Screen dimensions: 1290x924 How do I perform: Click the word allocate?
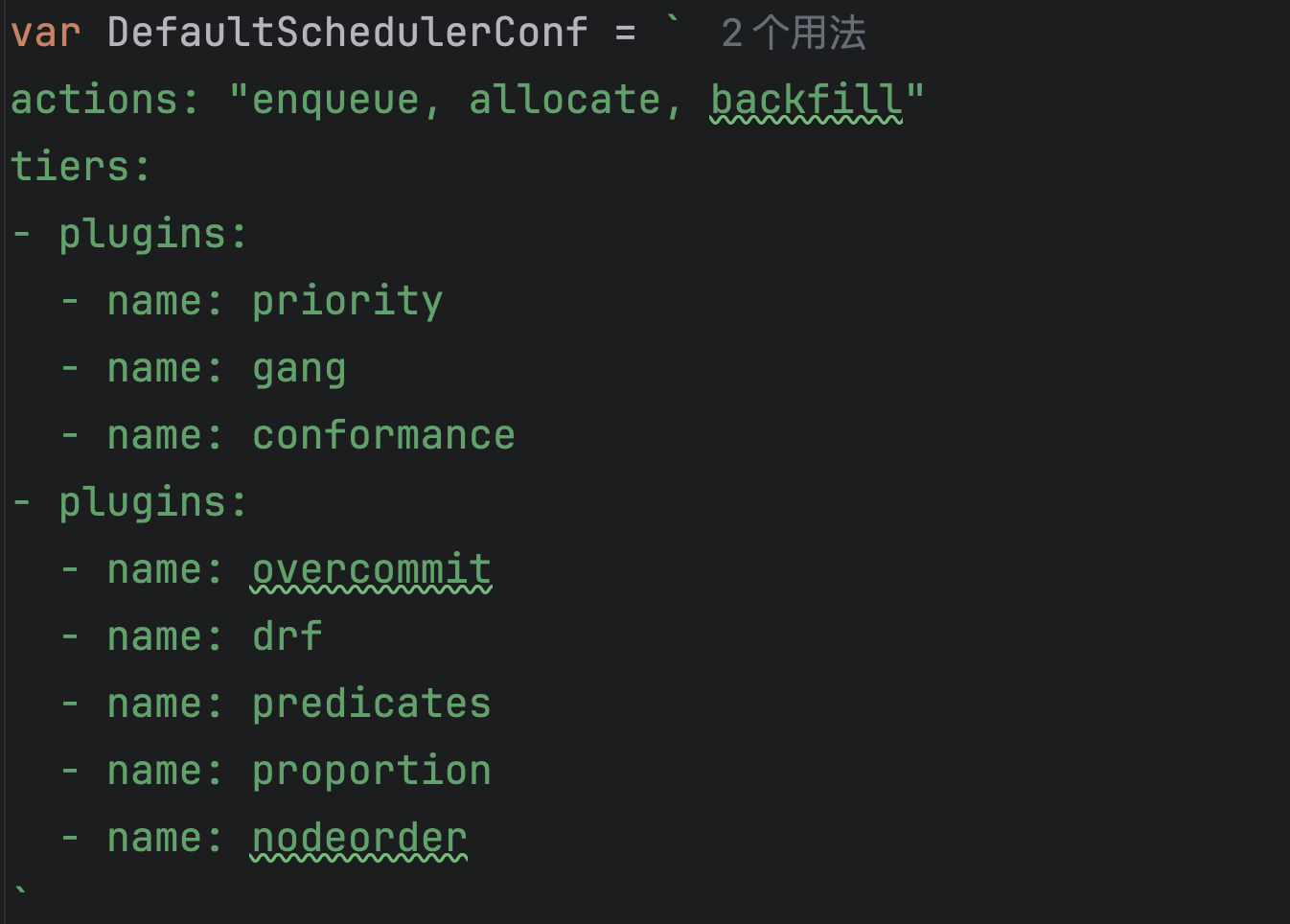coord(564,100)
